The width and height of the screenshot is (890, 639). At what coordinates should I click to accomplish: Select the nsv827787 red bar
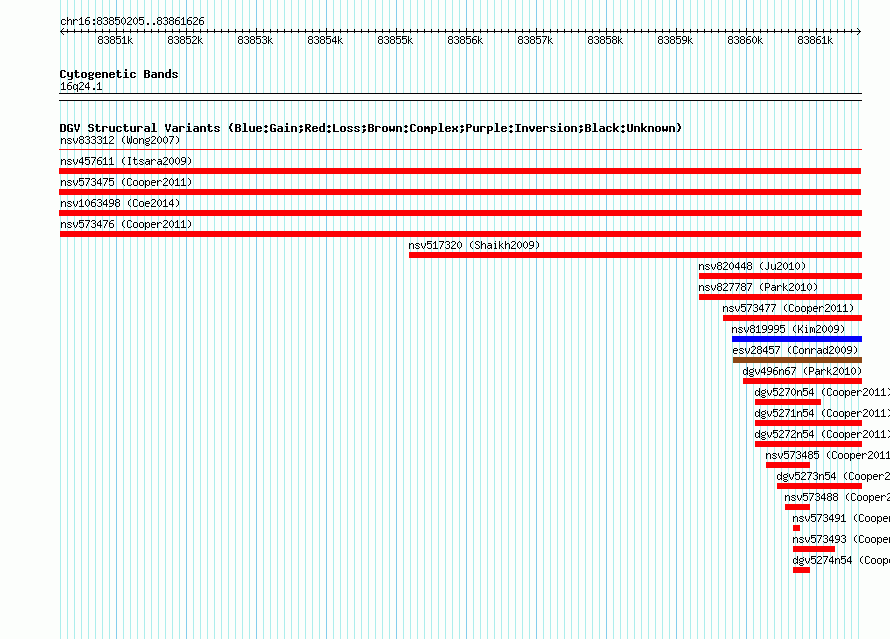click(780, 297)
